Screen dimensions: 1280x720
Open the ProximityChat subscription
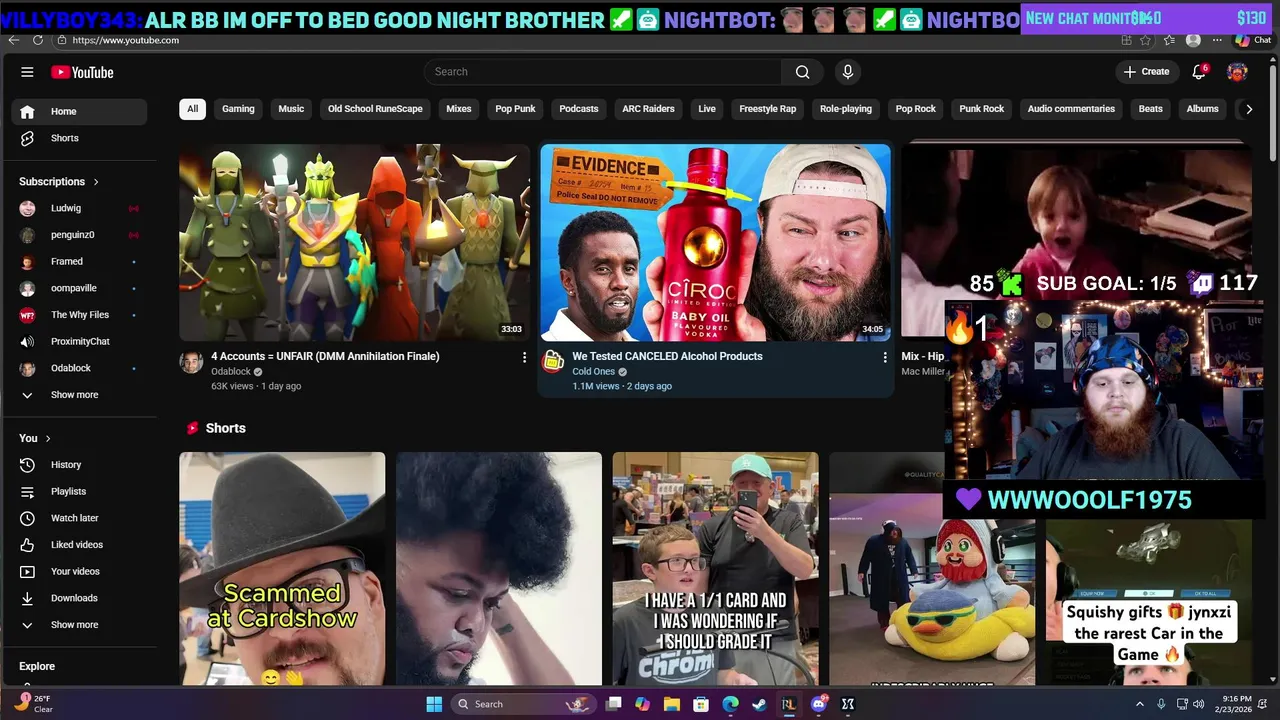(80, 342)
